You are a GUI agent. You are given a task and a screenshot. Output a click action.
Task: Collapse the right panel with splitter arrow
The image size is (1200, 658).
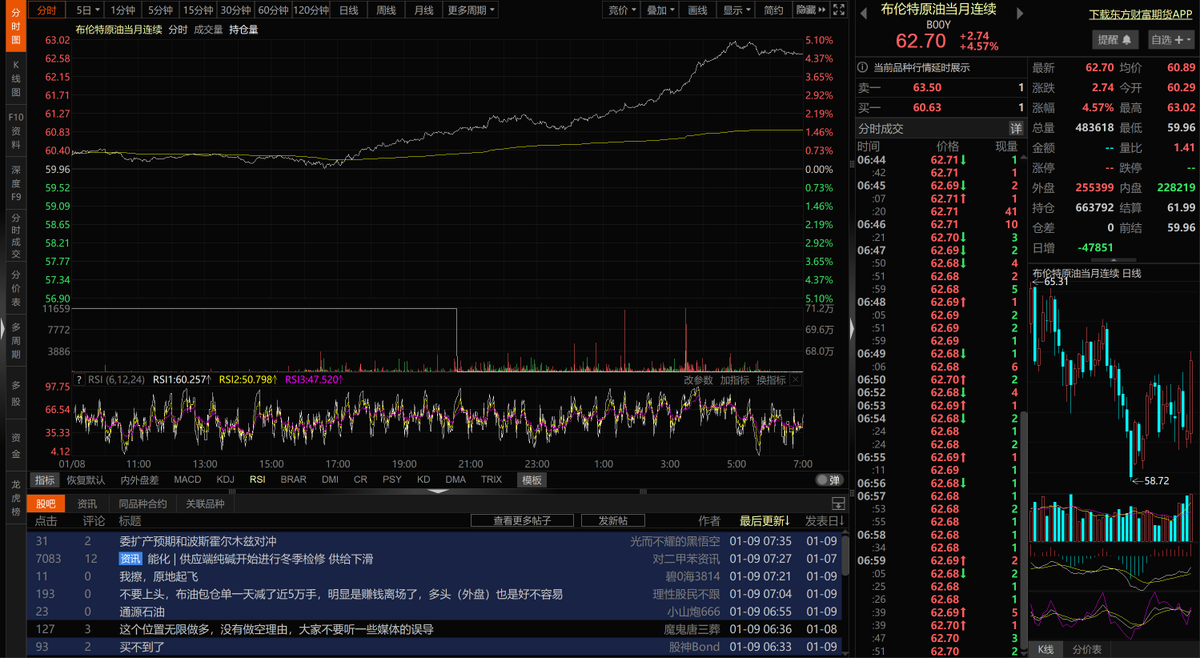click(852, 329)
